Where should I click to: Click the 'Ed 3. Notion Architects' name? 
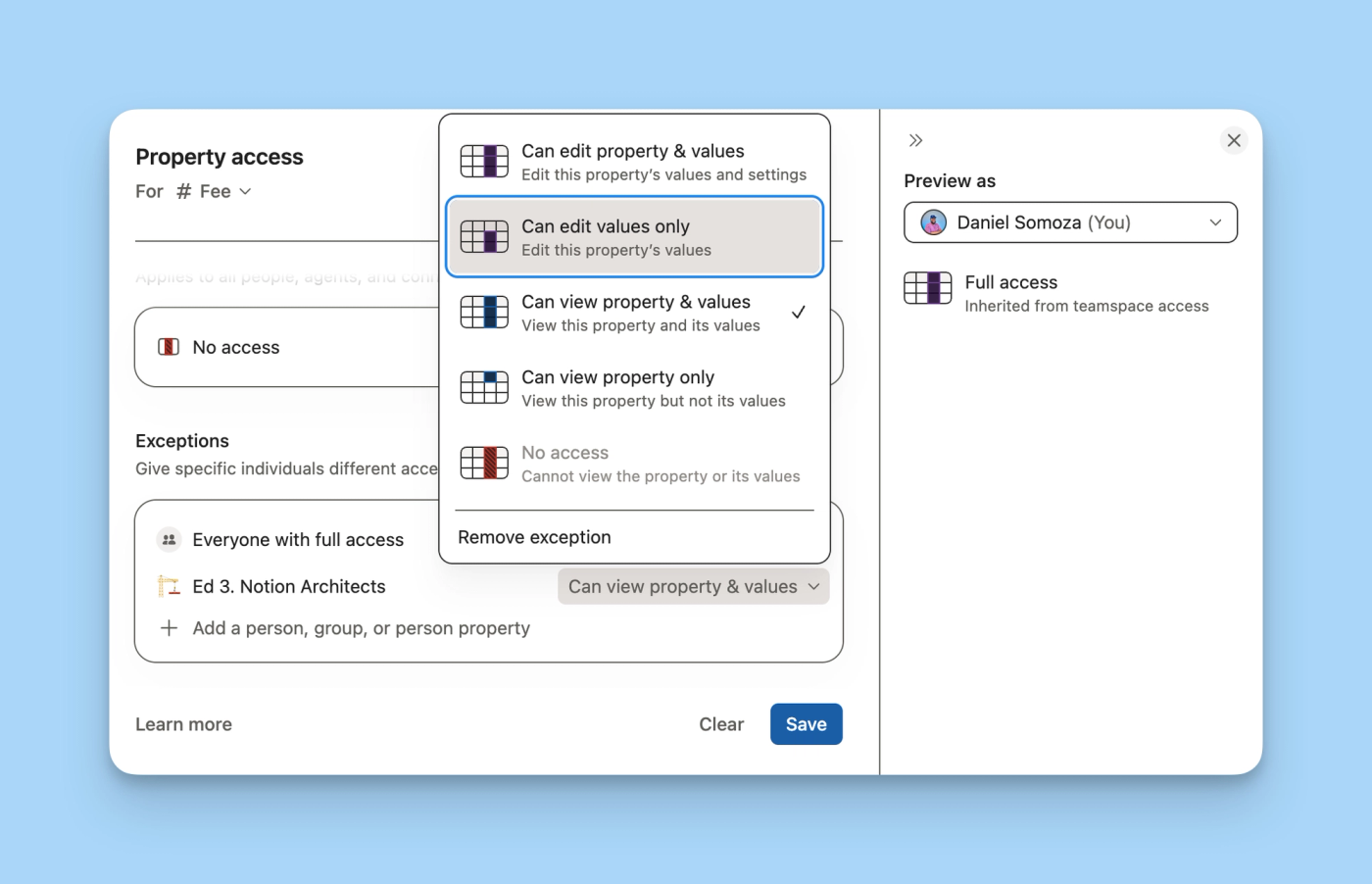tap(289, 586)
